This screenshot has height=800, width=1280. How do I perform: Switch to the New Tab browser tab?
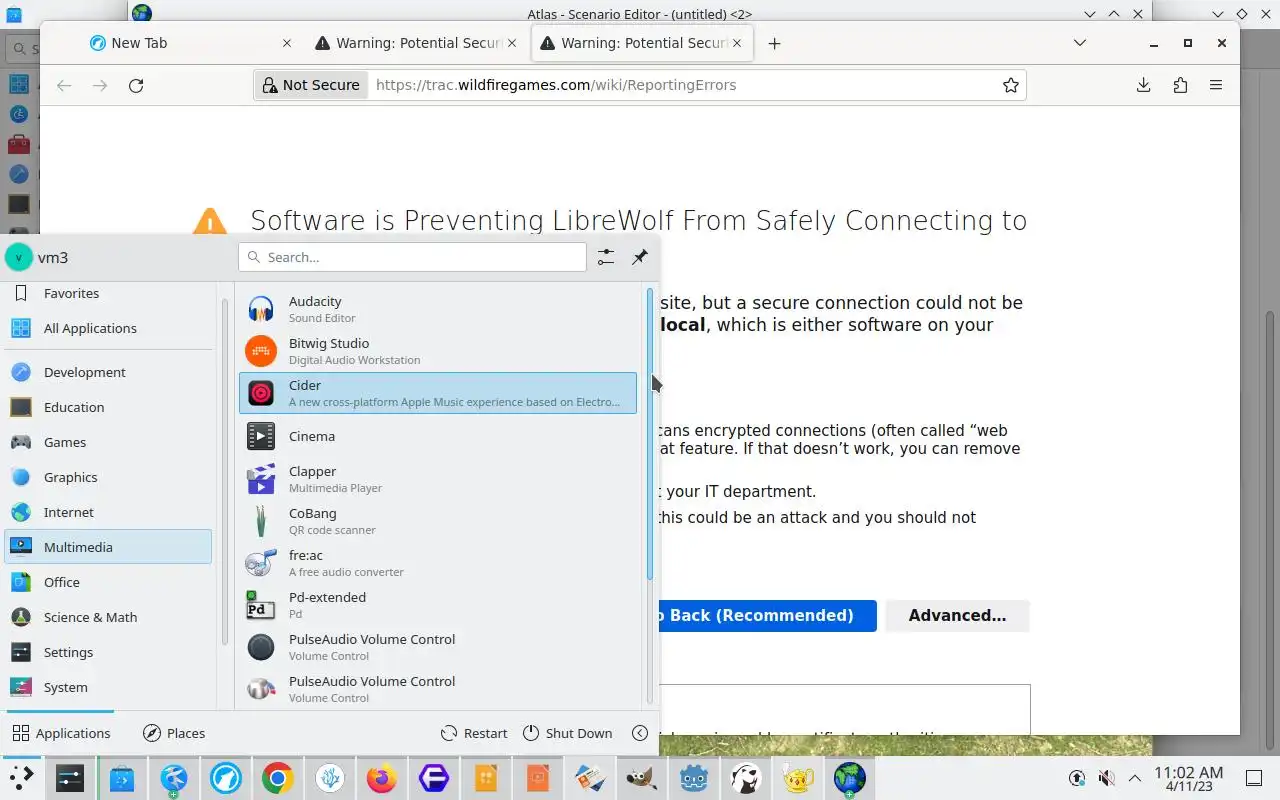coord(188,43)
